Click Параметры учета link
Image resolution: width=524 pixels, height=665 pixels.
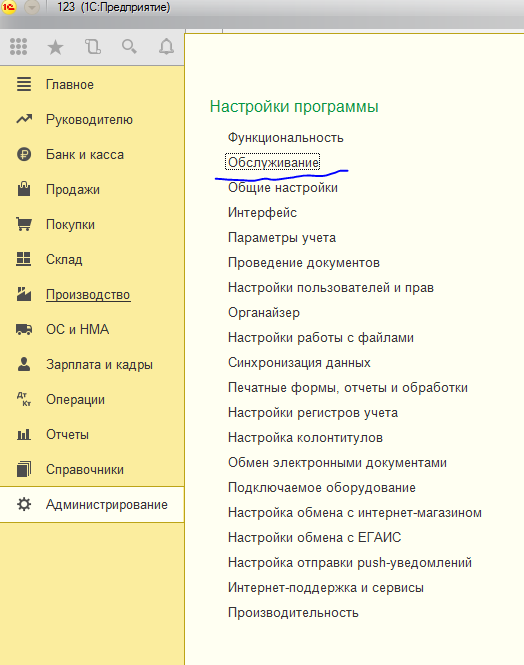tap(282, 237)
